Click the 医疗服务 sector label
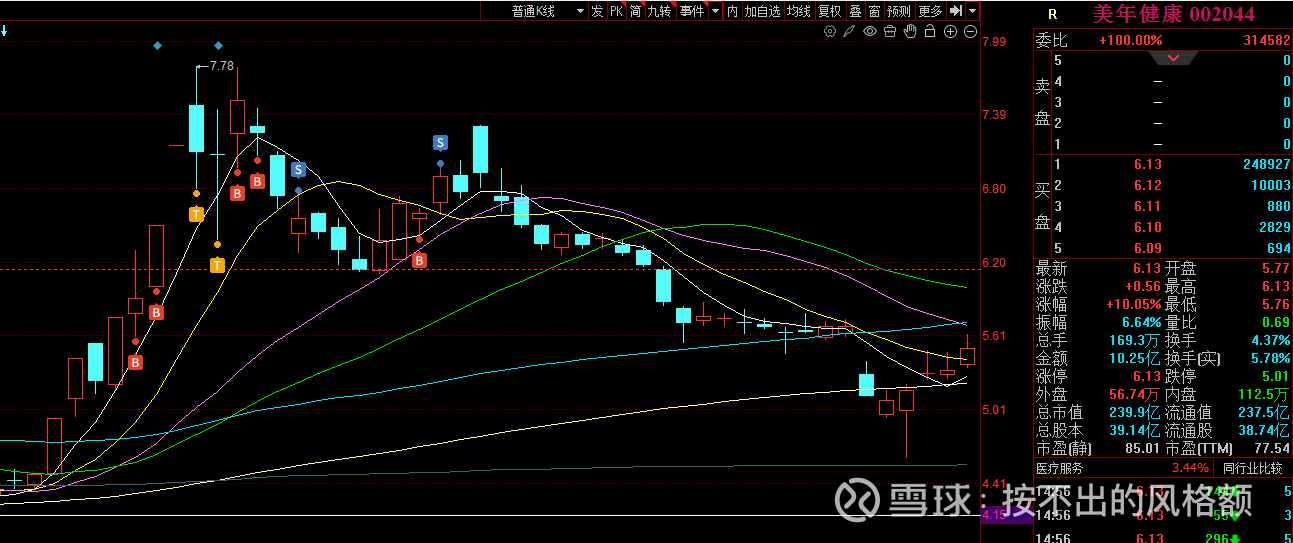This screenshot has width=1293, height=543. (1065, 468)
